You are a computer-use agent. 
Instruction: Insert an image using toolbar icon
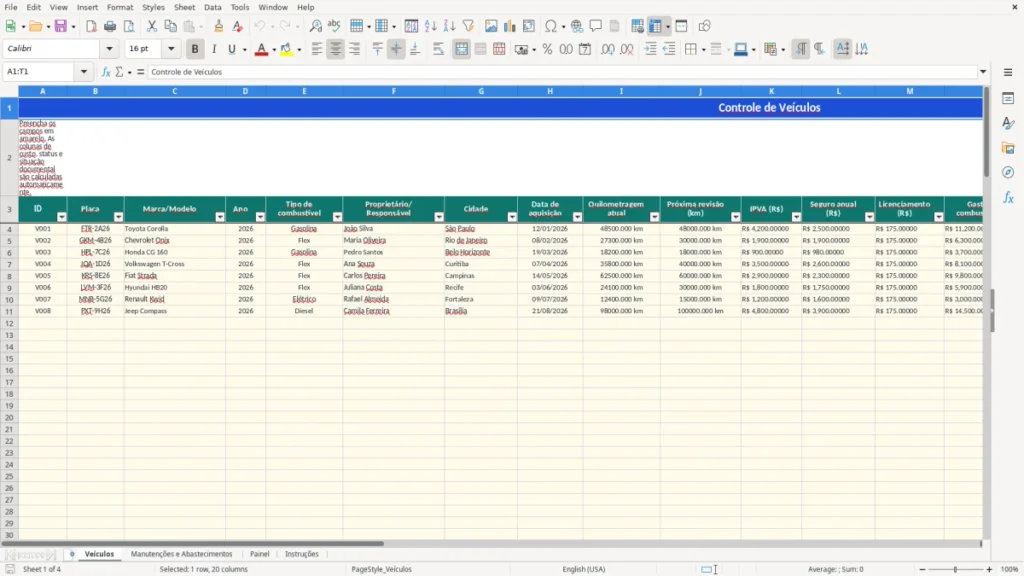tap(491, 26)
